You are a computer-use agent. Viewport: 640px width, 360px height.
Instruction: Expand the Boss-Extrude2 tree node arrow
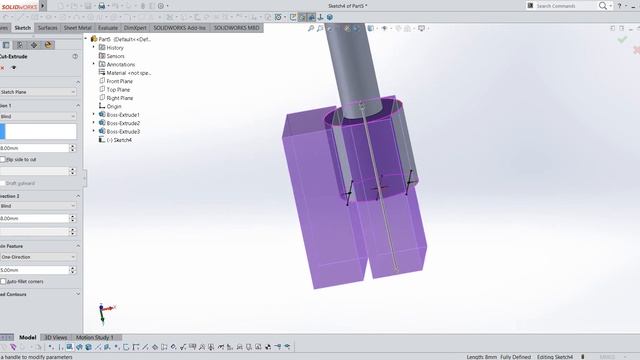pos(93,123)
